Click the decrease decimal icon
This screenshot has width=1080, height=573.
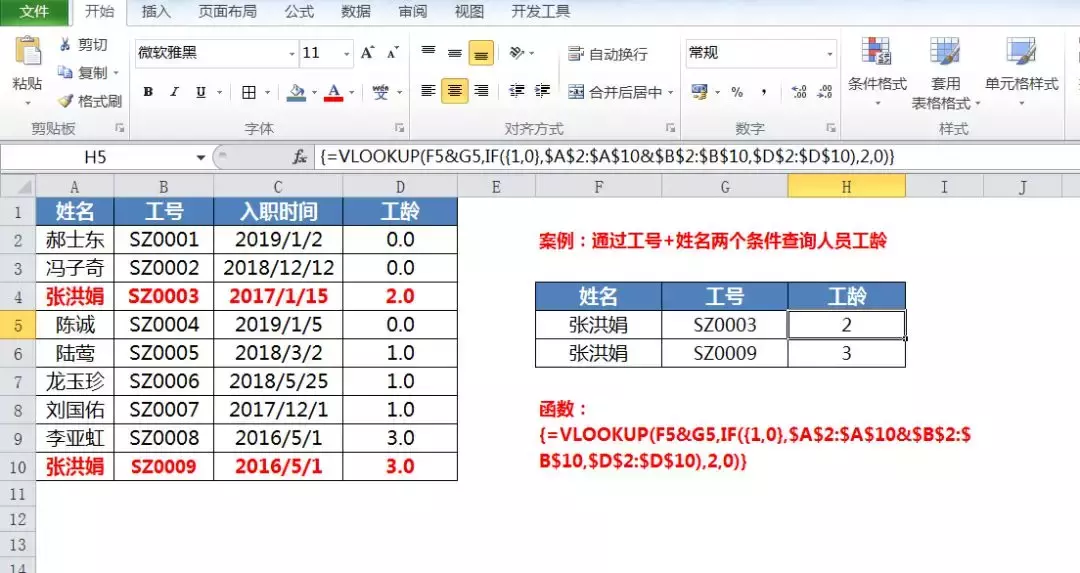[x=825, y=92]
